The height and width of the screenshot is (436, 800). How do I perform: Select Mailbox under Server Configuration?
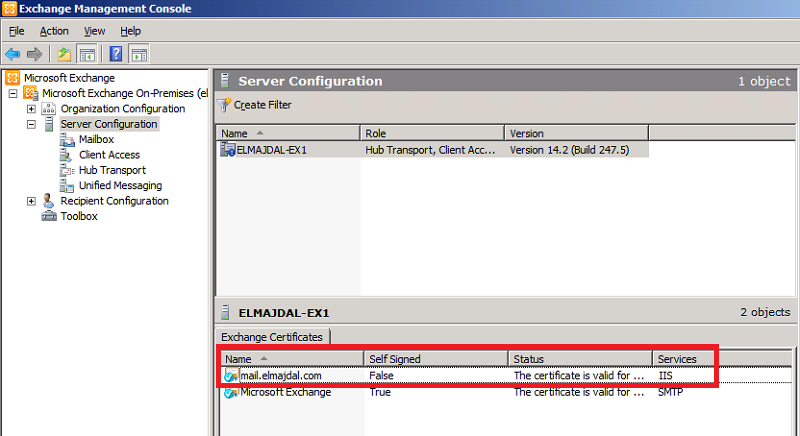[96, 140]
